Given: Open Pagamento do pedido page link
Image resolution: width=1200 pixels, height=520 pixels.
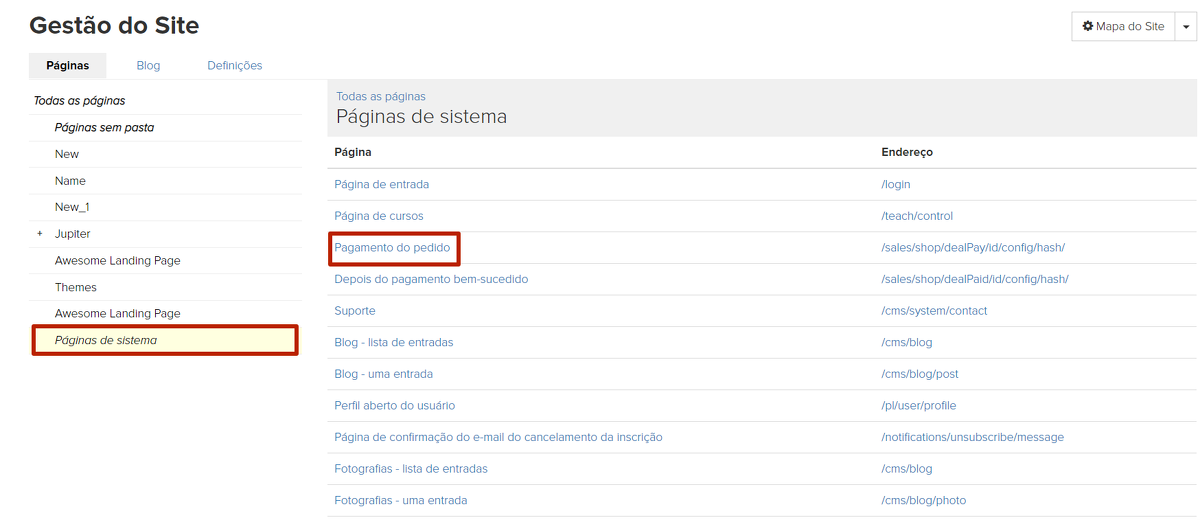Looking at the screenshot, I should click(x=392, y=247).
